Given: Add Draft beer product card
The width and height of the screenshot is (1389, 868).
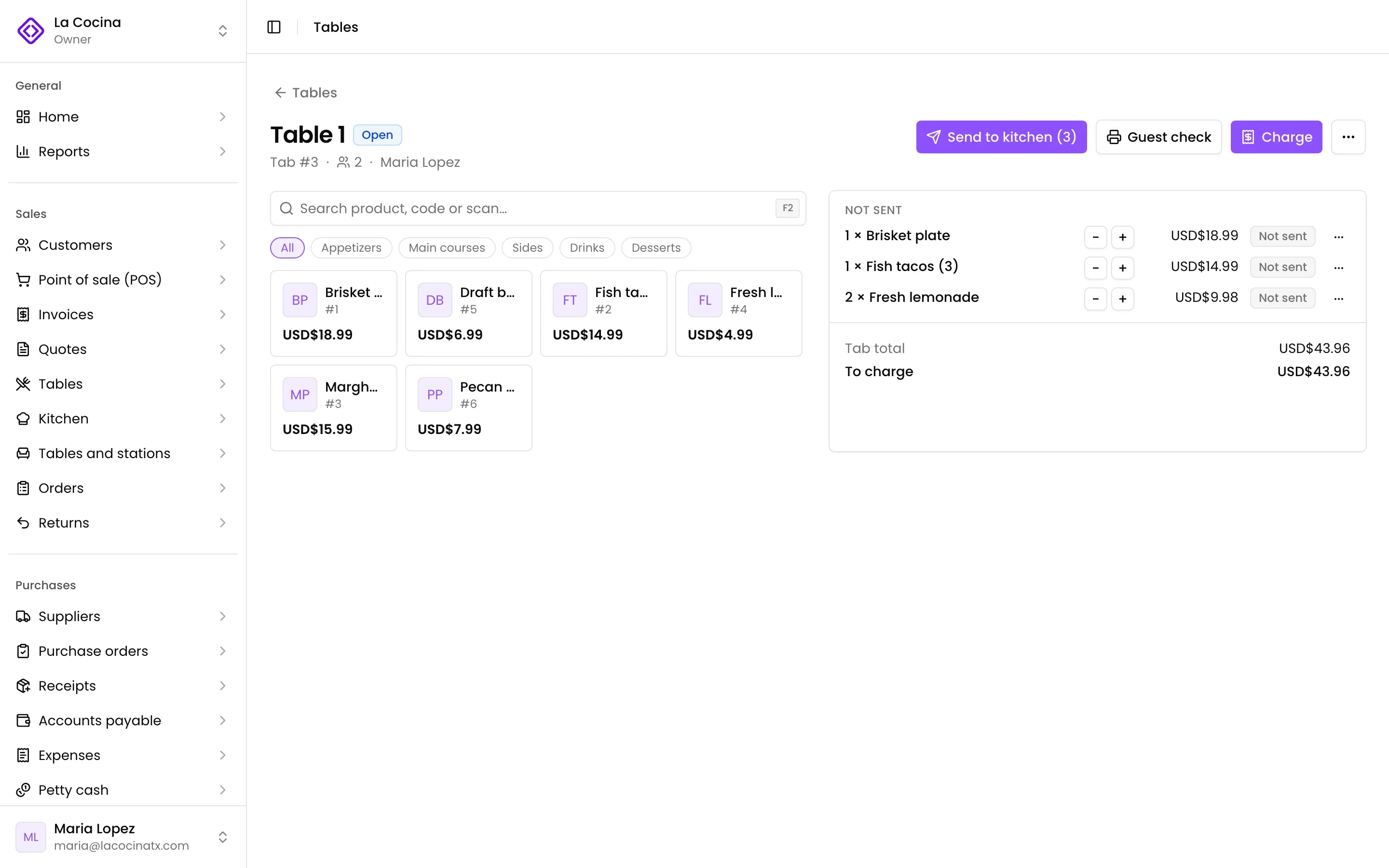Looking at the screenshot, I should pos(468,313).
